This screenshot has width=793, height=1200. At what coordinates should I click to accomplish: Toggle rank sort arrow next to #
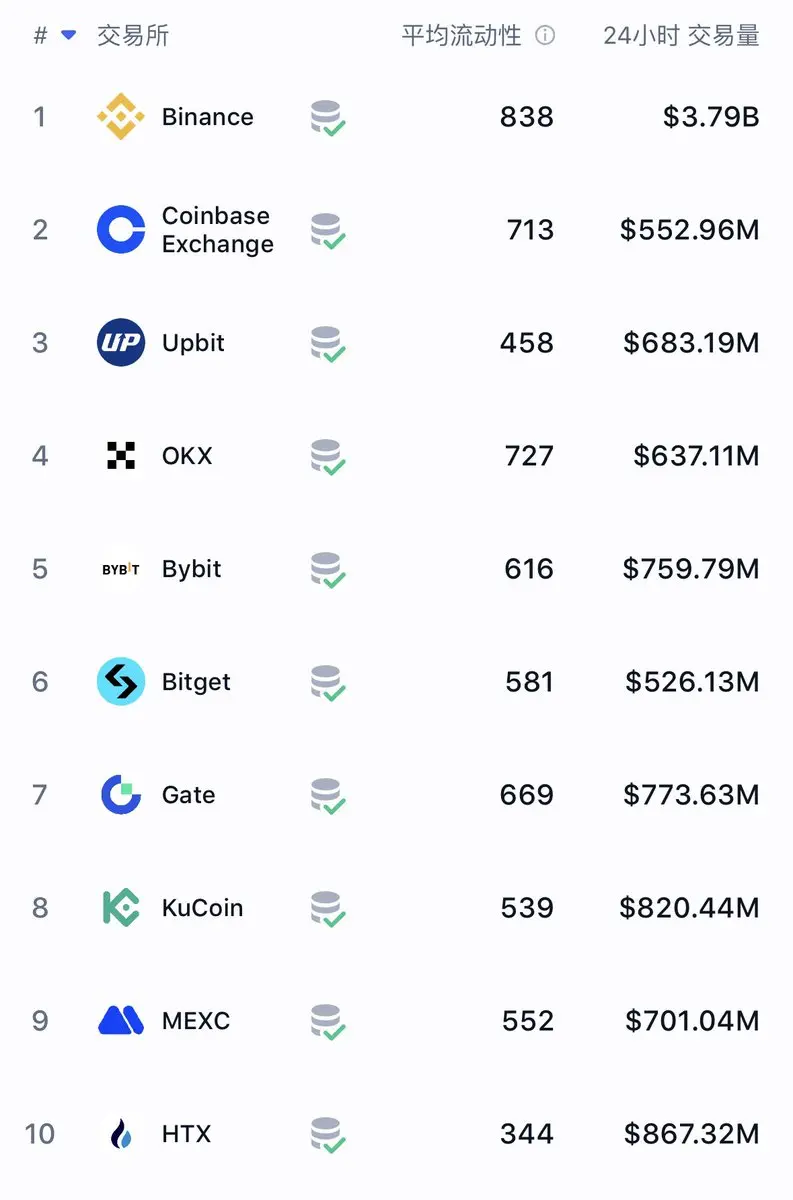click(68, 36)
